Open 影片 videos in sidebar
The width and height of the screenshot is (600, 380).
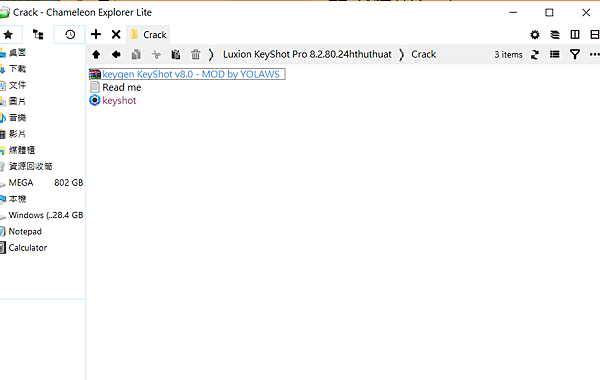pos(17,134)
